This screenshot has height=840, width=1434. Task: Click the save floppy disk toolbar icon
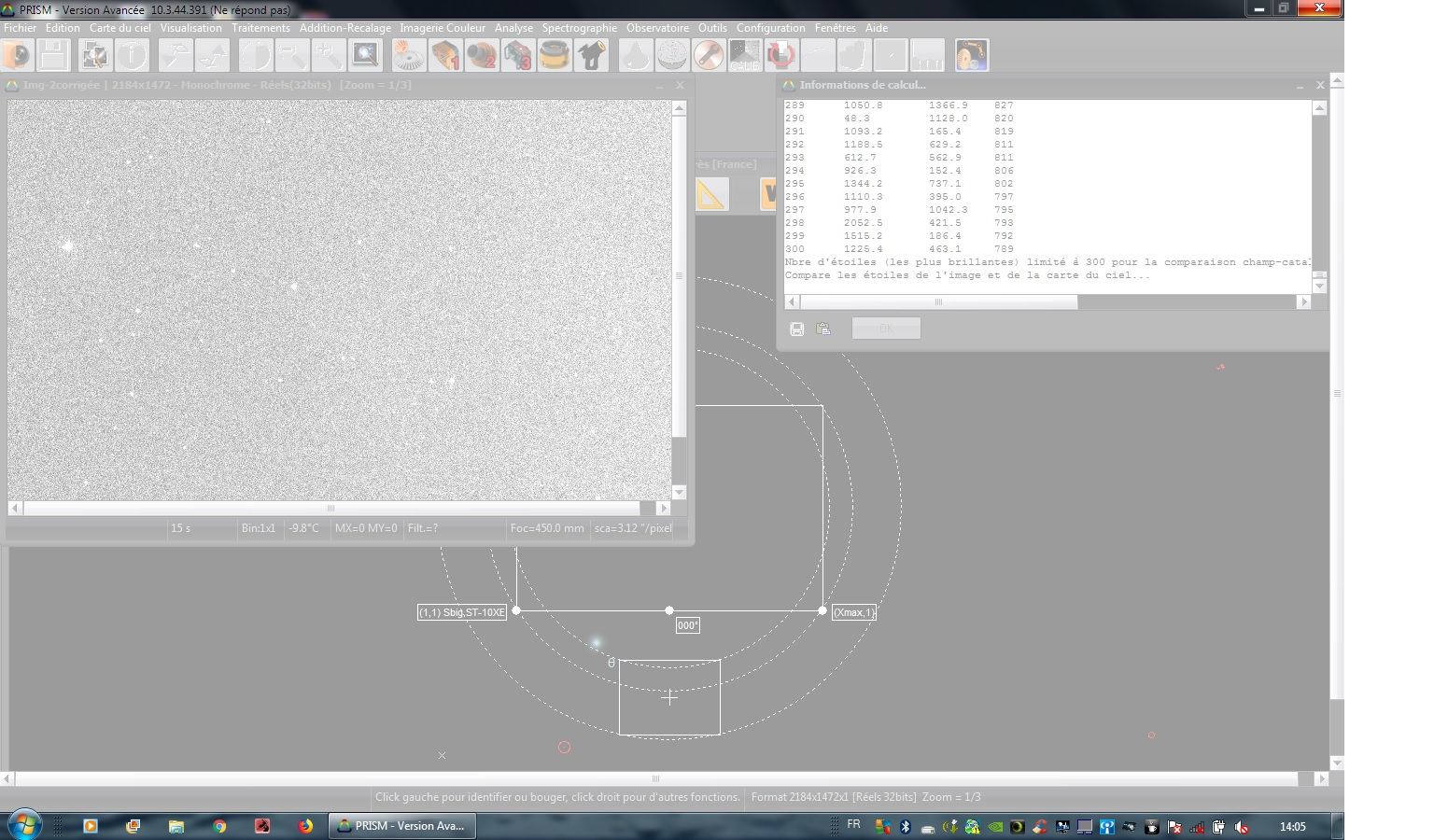(x=53, y=56)
